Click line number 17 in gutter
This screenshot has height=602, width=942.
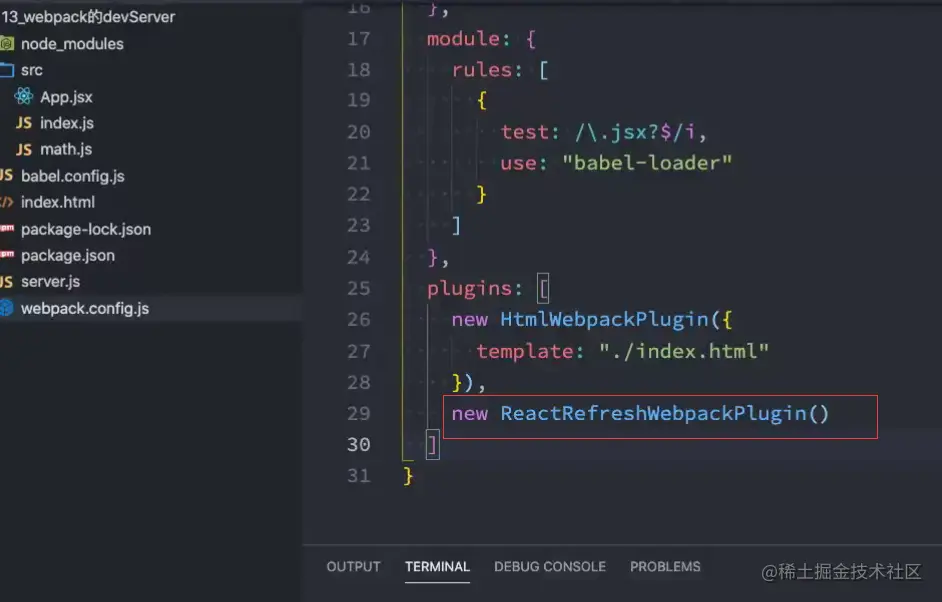coord(359,39)
